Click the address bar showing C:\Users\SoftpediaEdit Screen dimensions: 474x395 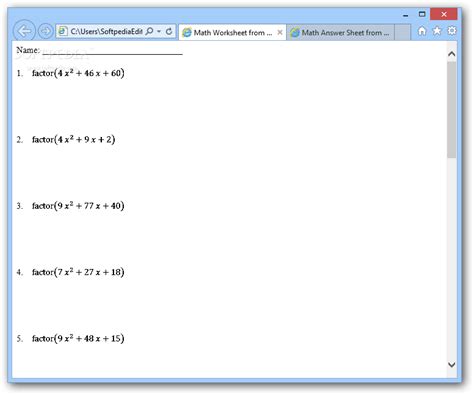pos(106,31)
